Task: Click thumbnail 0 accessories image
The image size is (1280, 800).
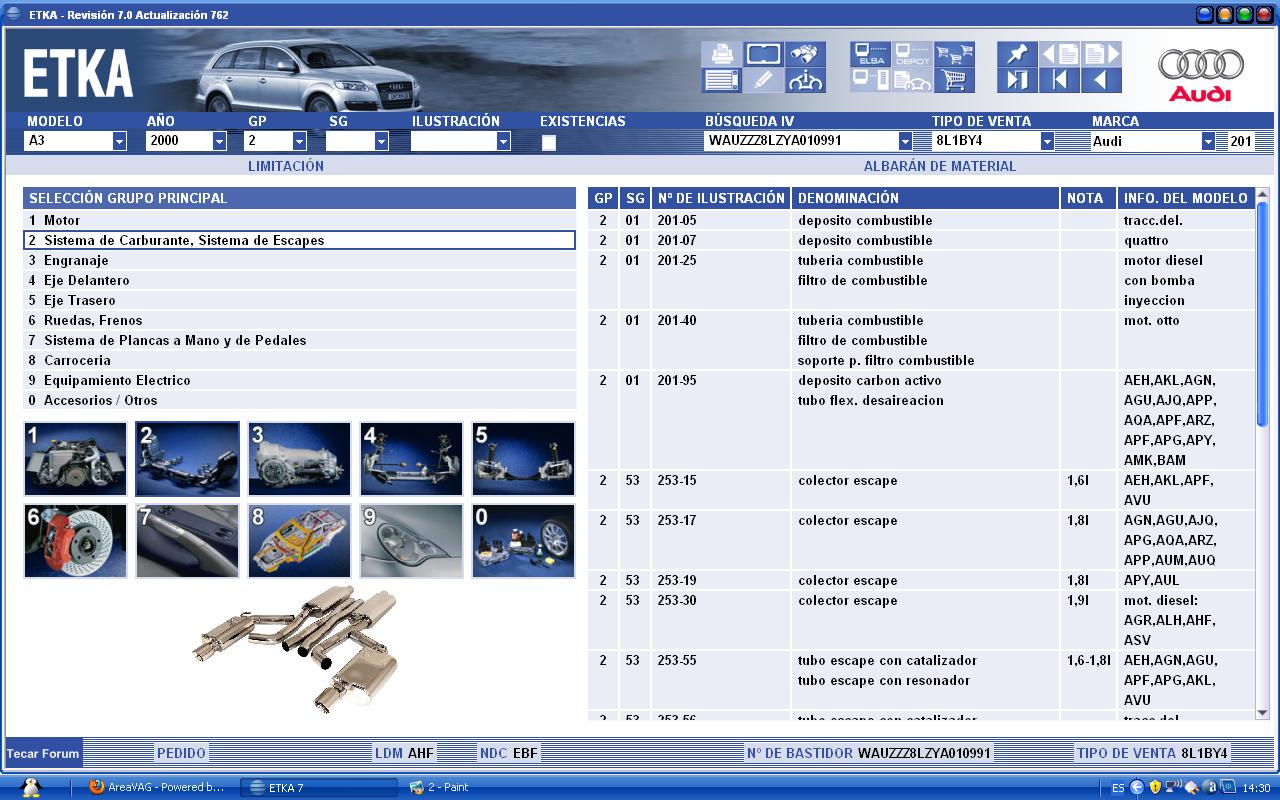Action: pos(524,541)
